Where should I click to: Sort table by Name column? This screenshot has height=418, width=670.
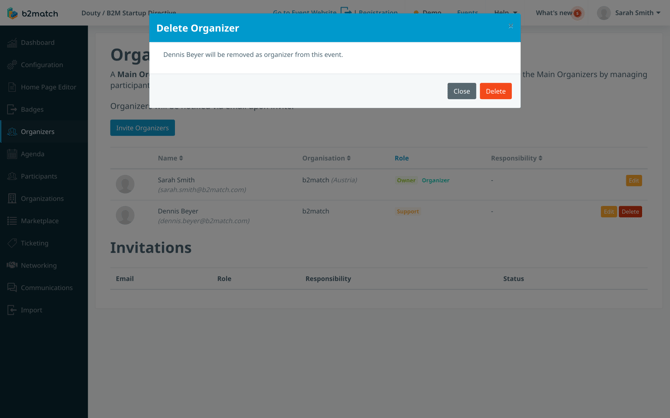tap(170, 158)
